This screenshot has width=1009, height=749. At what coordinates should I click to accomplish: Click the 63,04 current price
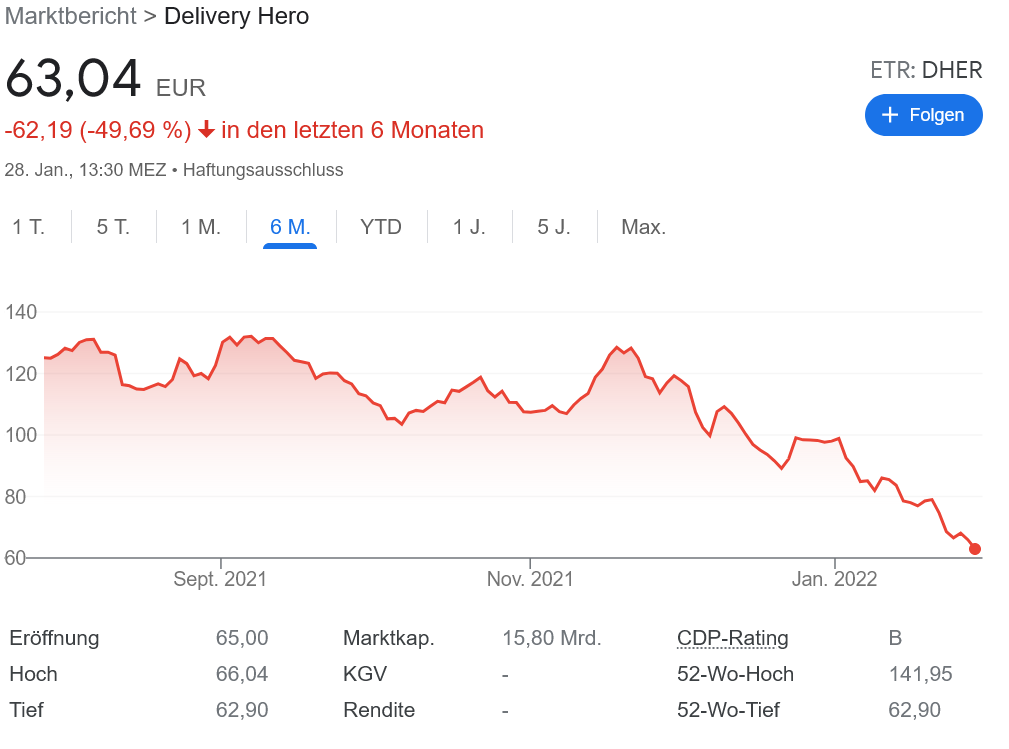coord(74,80)
